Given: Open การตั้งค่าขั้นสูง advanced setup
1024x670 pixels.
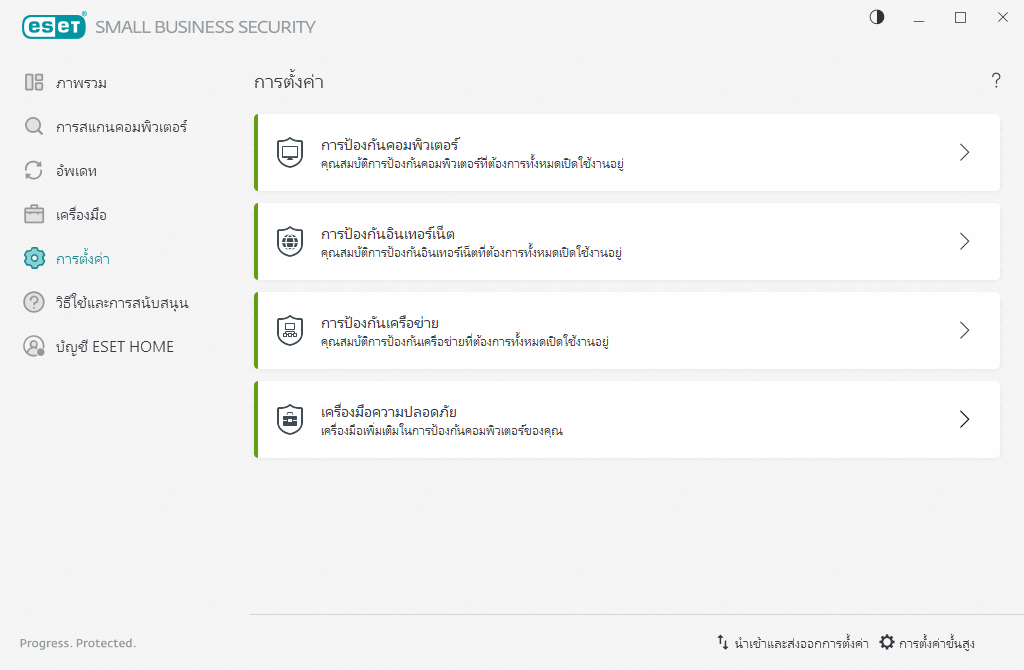Looking at the screenshot, I should 926,643.
